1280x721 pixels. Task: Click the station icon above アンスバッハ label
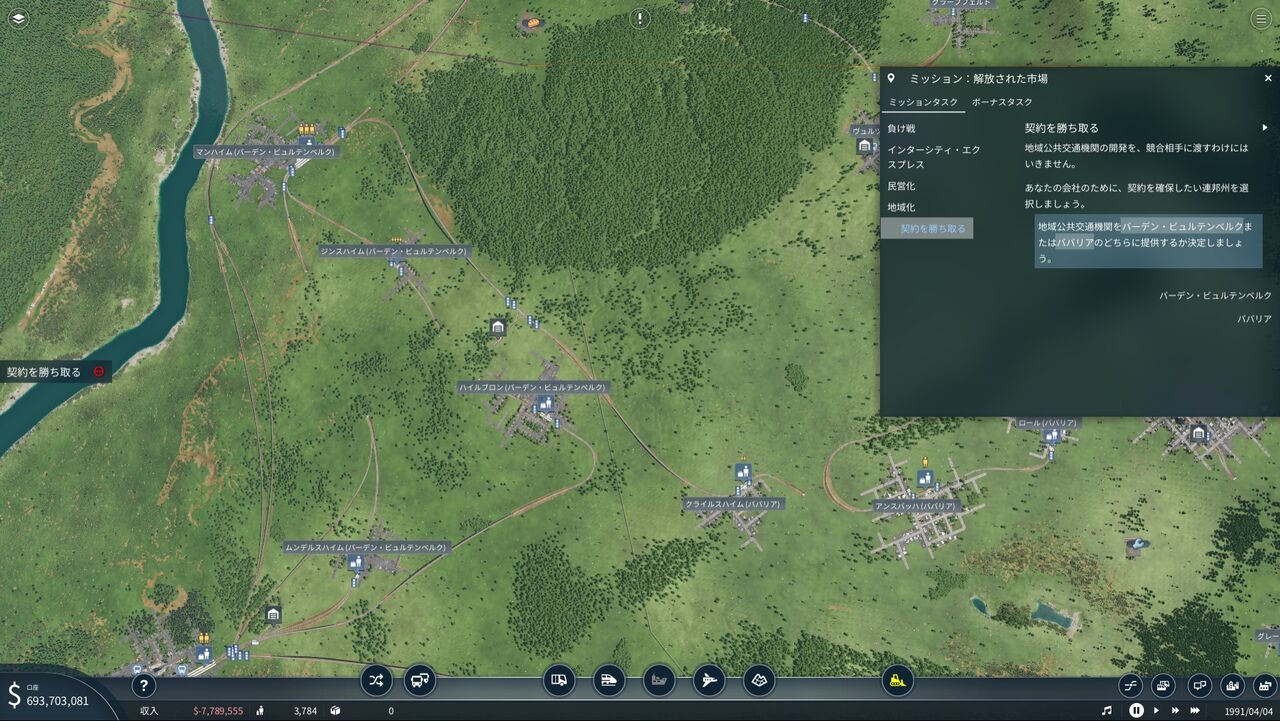[925, 478]
